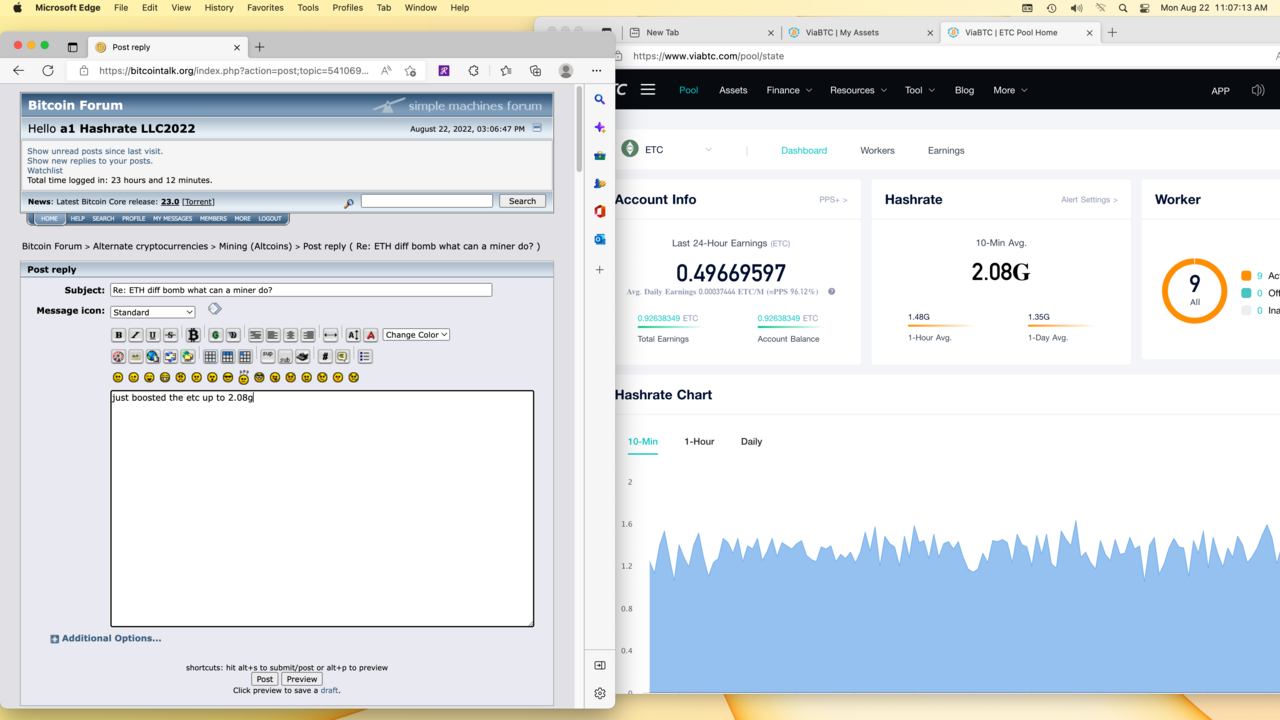Expand ViaBTC Resources menu
1280x720 pixels.
click(858, 90)
